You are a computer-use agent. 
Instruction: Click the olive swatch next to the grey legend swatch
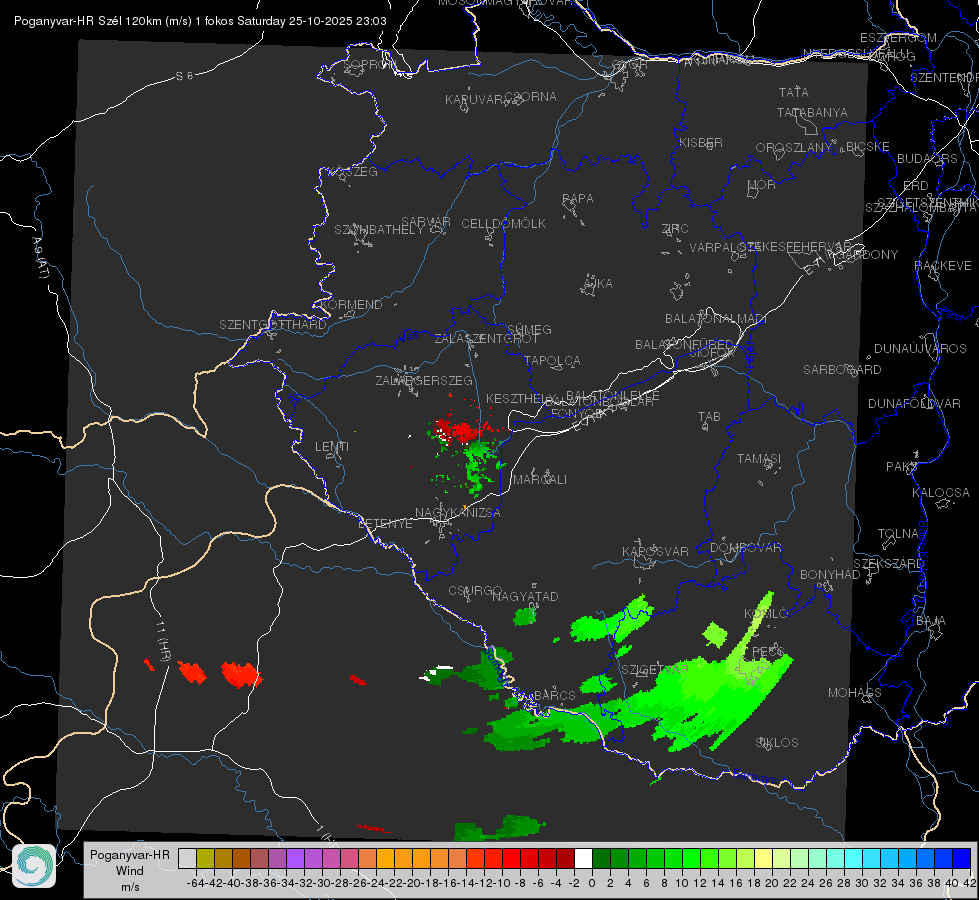(x=205, y=859)
